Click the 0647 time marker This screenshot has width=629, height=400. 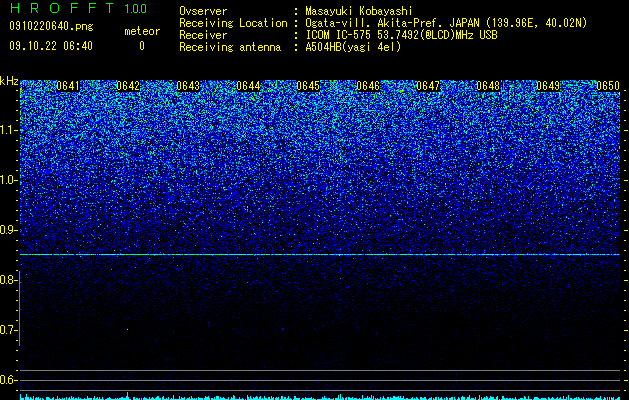428,86
